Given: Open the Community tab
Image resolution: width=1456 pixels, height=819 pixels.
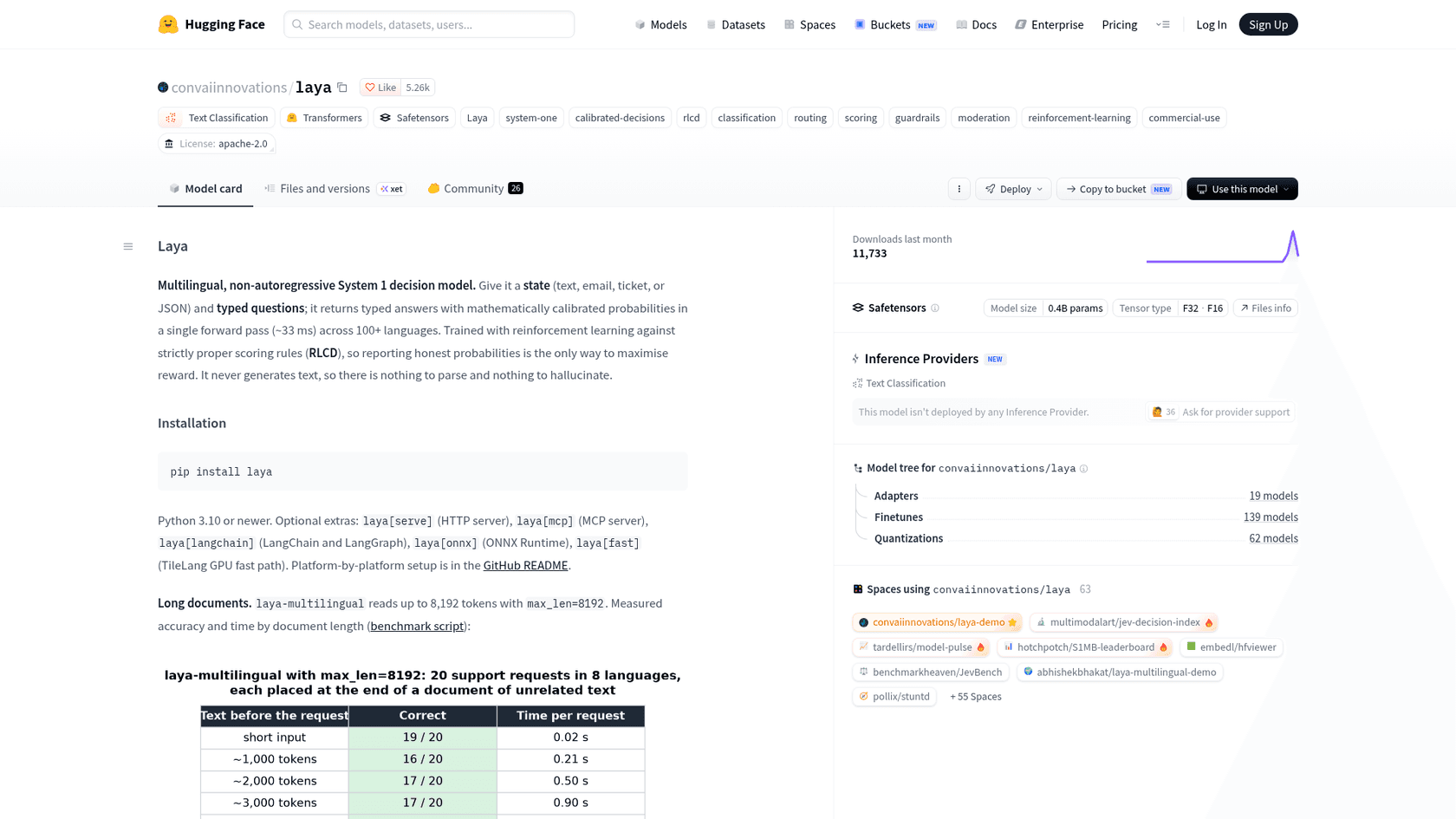Looking at the screenshot, I should tap(475, 189).
